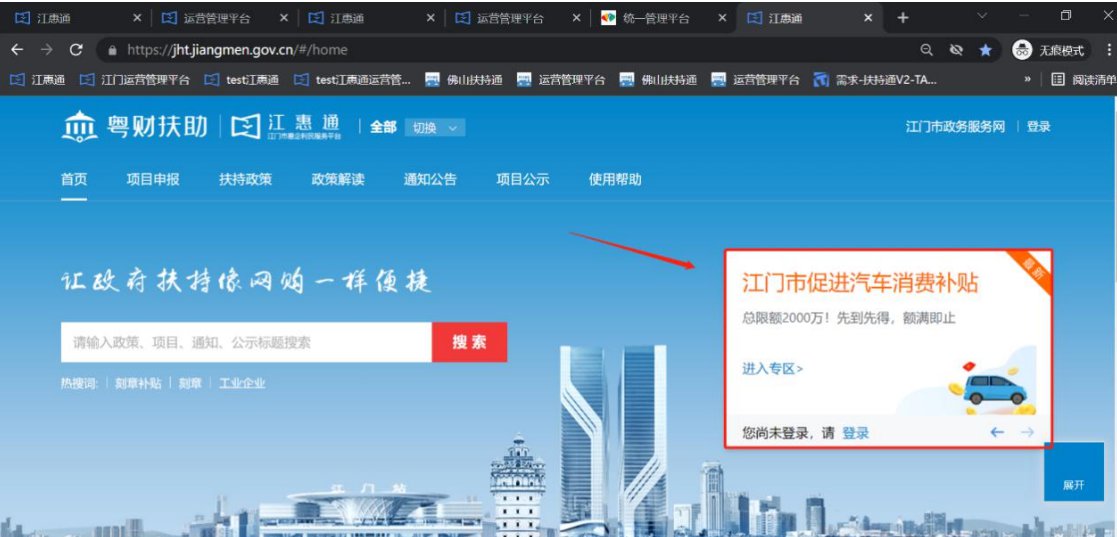Open the test江惠通运营管... bookmark

point(352,80)
